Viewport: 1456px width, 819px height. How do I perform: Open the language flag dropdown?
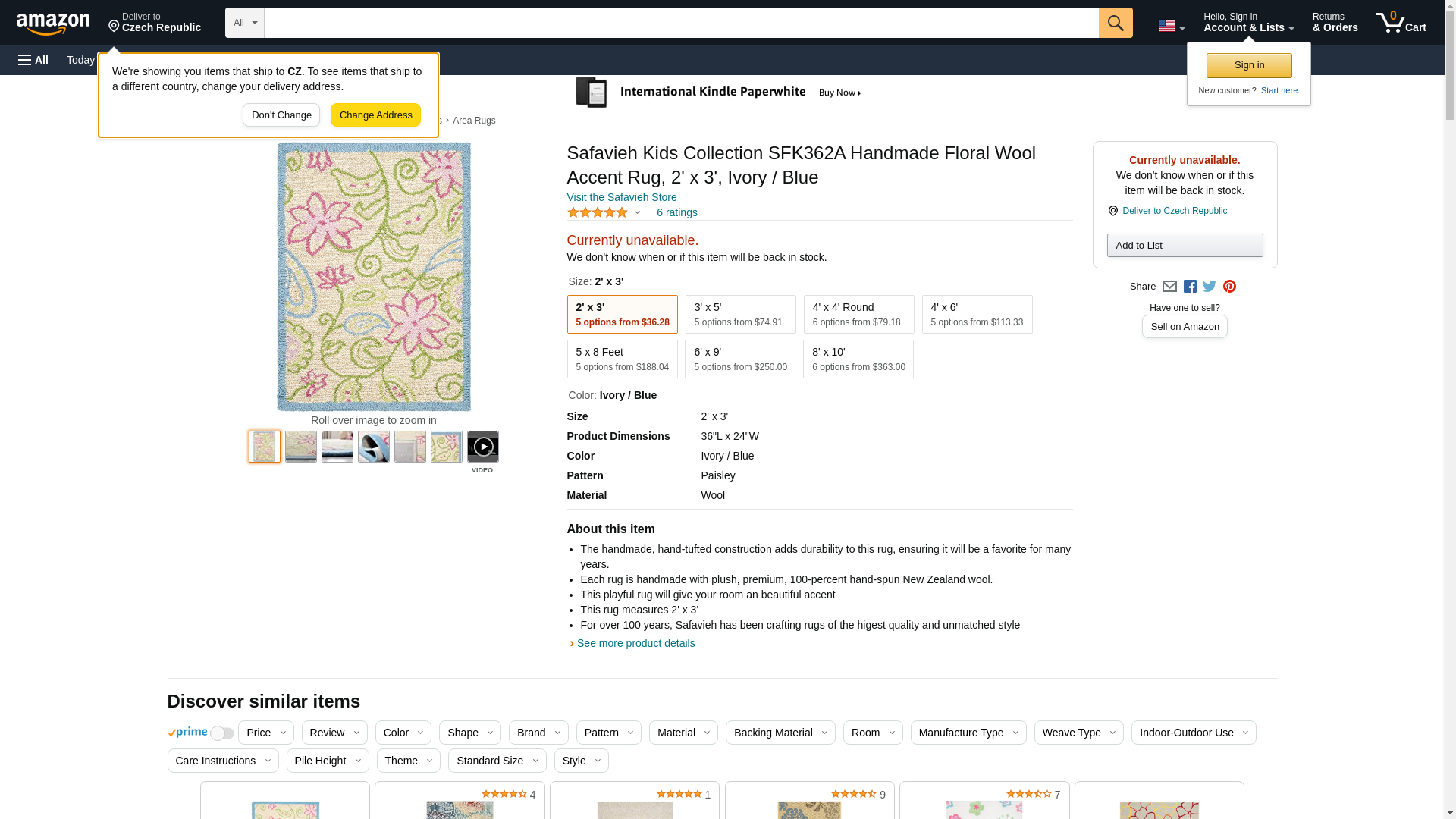(1171, 26)
